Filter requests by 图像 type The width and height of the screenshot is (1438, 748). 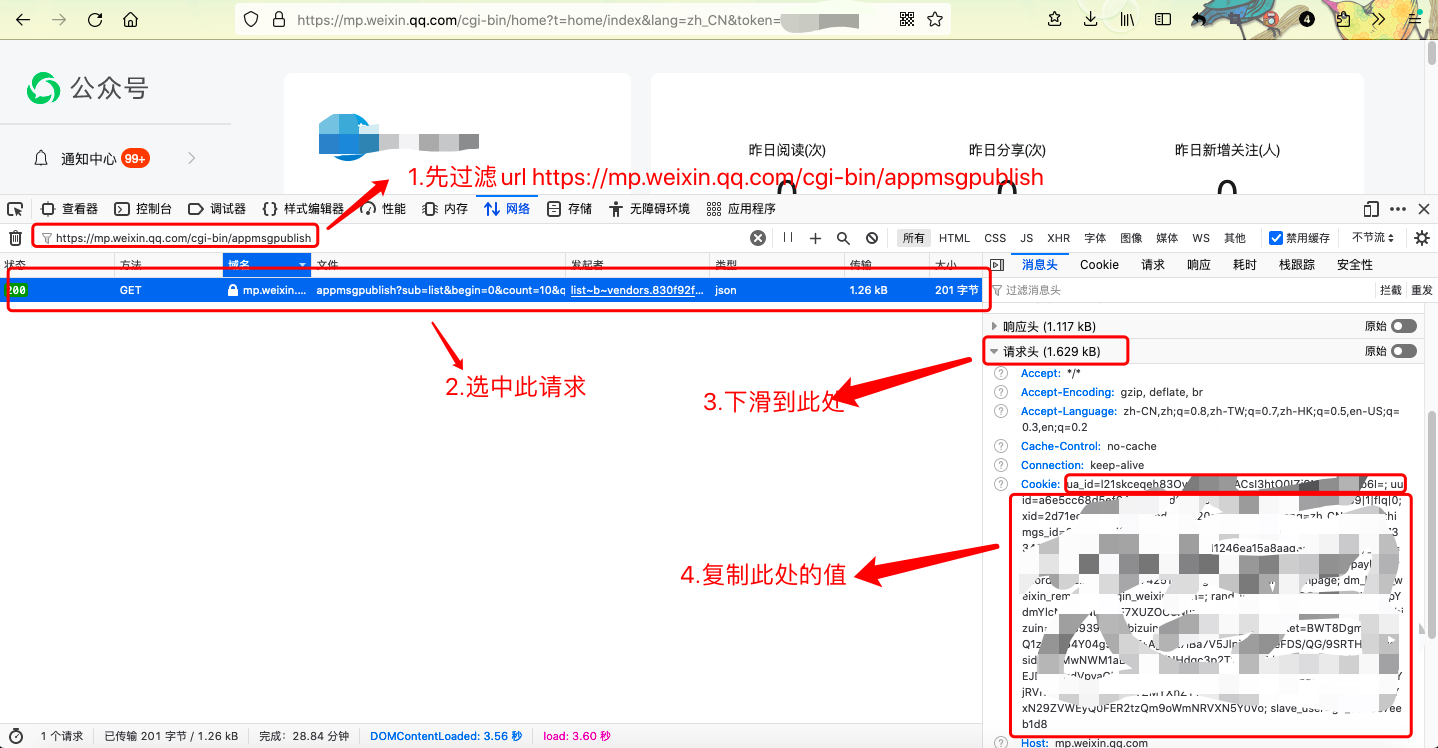(x=1131, y=238)
